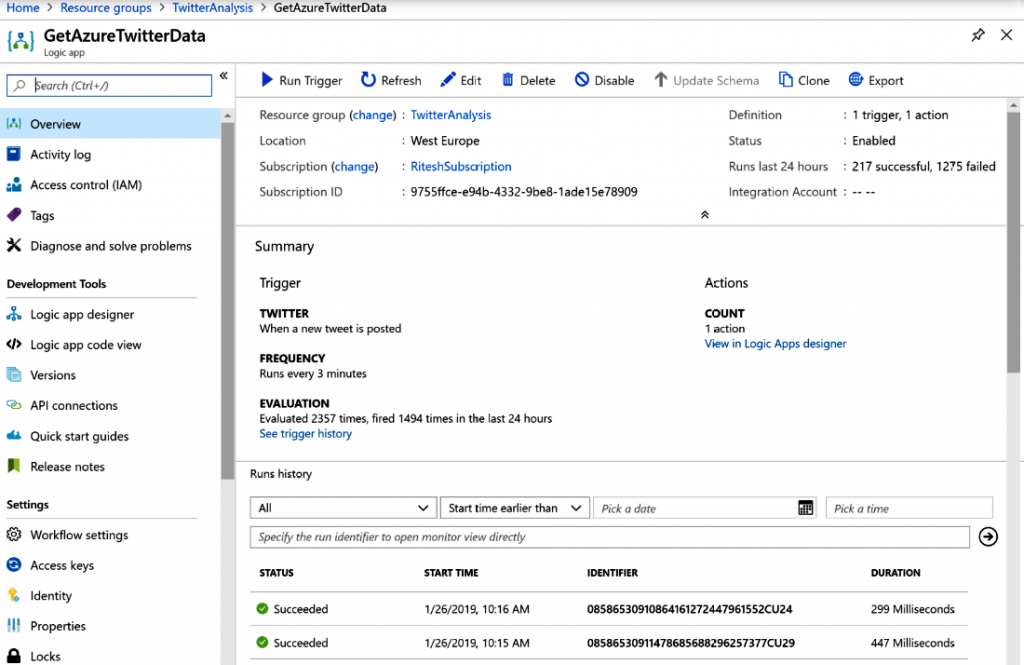This screenshot has height=665, width=1024.
Task: Click the Delete trash icon
Action: (508, 80)
